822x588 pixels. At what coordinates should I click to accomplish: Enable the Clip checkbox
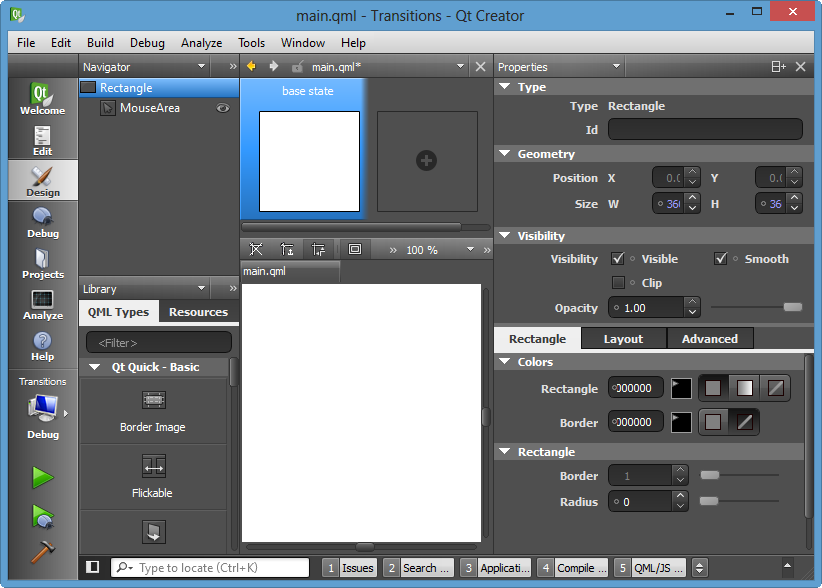click(x=618, y=282)
